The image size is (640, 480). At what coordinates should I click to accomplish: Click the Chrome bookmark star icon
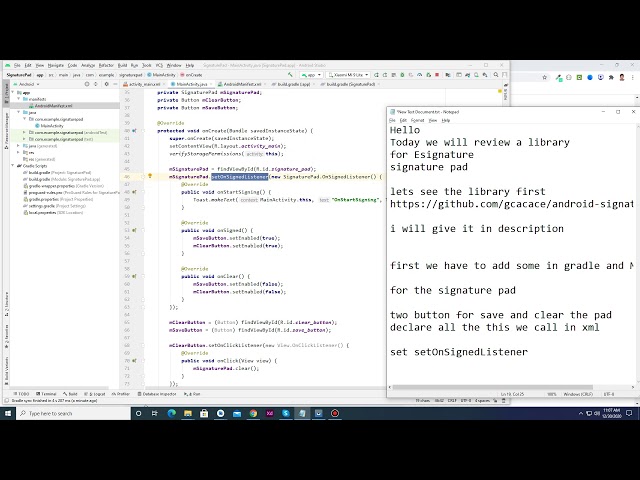point(544,77)
